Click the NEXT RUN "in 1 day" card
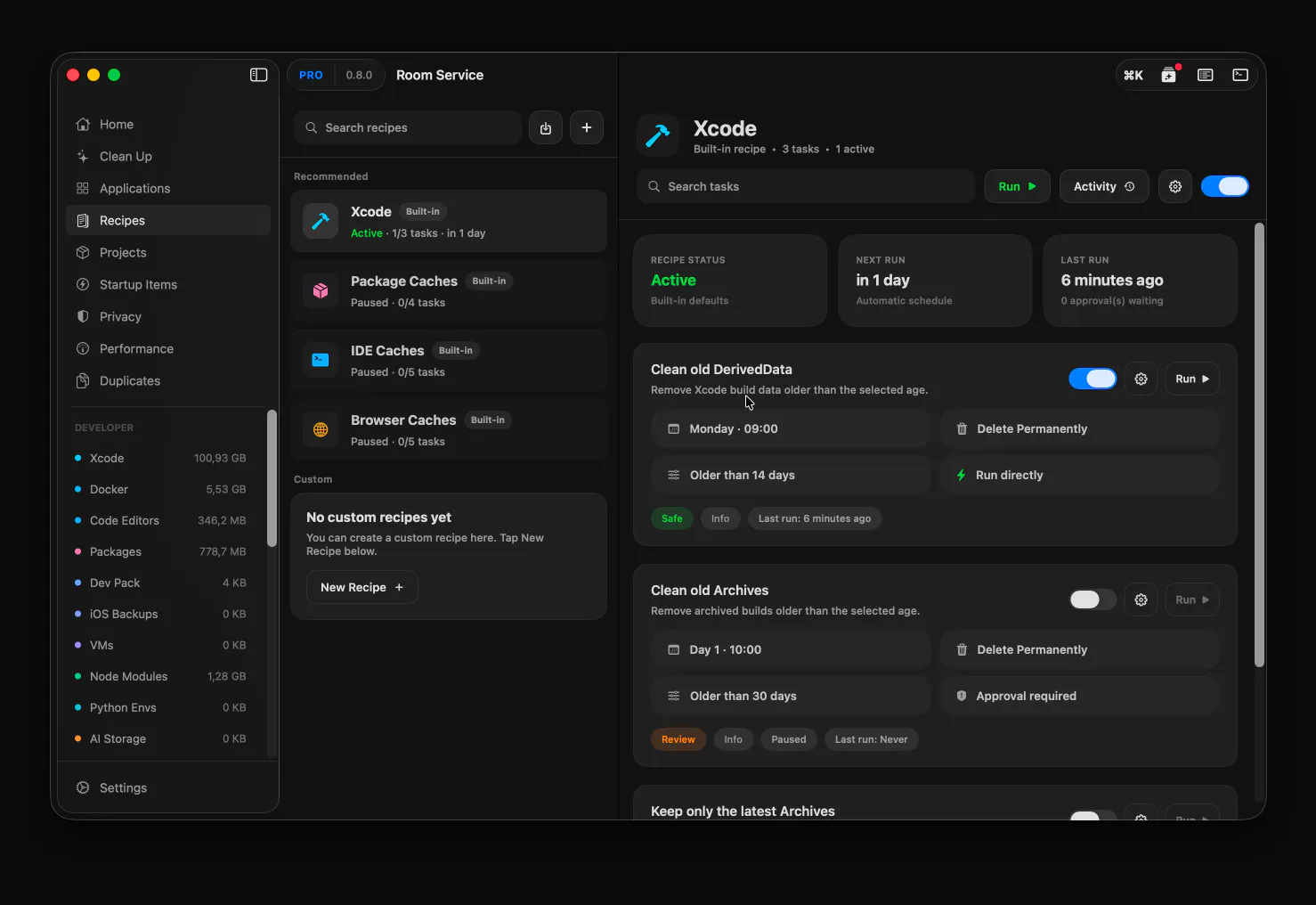The height and width of the screenshot is (905, 1316). [935, 281]
